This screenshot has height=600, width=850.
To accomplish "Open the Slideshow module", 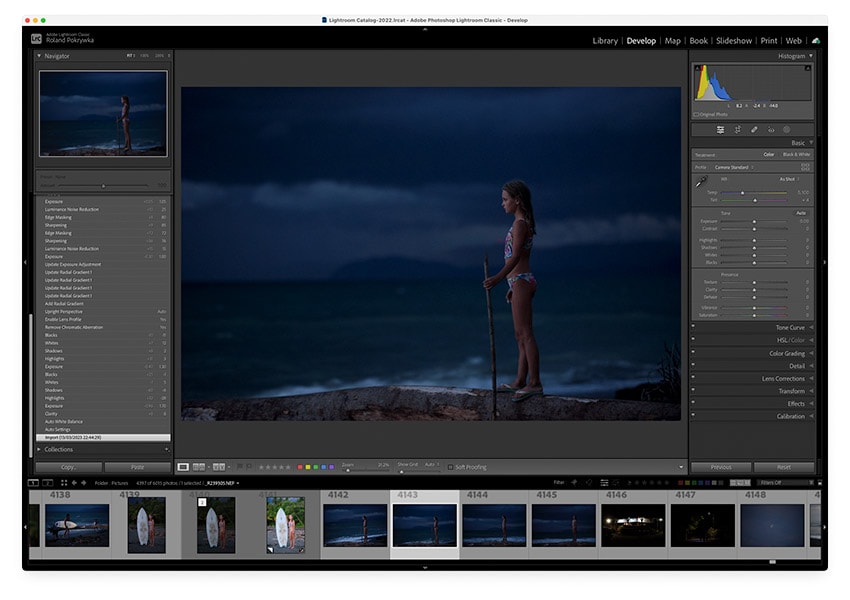I will (733, 41).
